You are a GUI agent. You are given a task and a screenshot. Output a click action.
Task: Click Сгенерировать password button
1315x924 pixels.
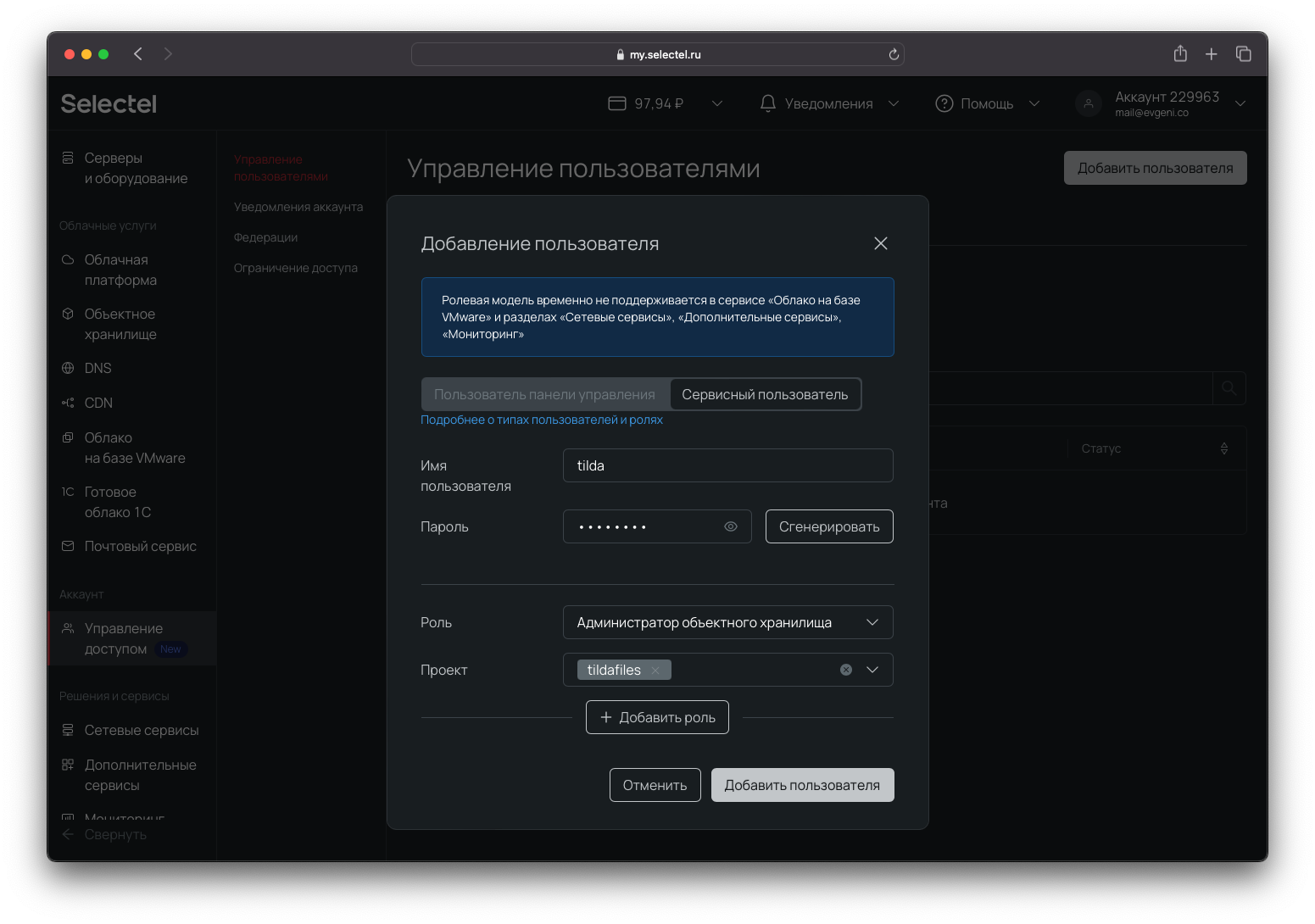829,526
